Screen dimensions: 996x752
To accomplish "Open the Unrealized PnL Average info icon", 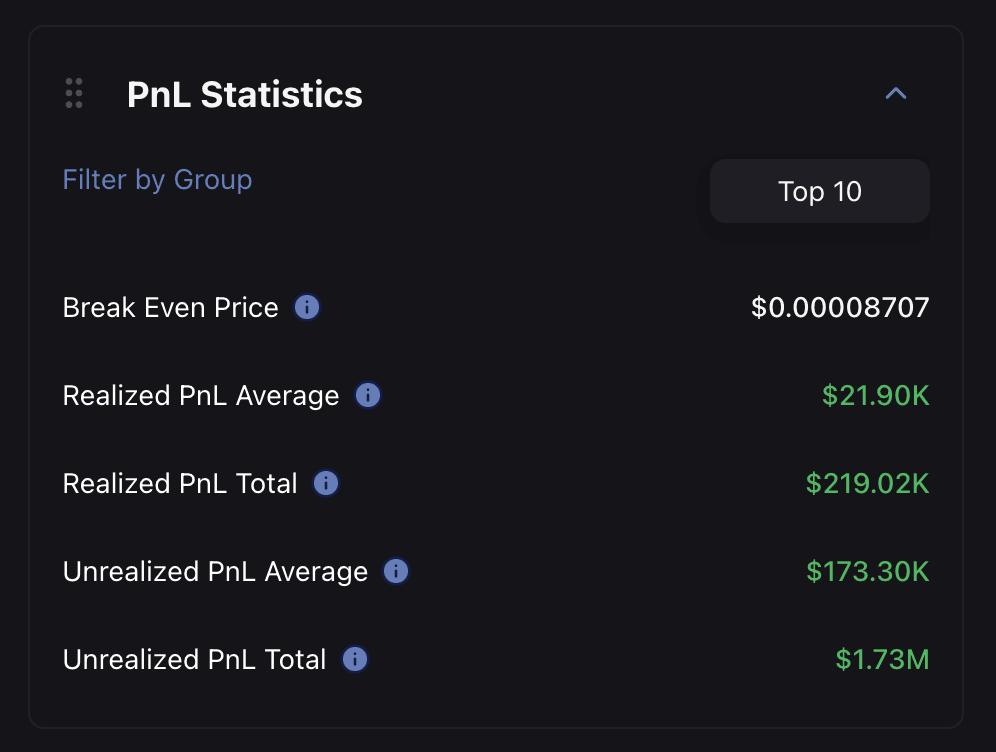I will tap(395, 572).
